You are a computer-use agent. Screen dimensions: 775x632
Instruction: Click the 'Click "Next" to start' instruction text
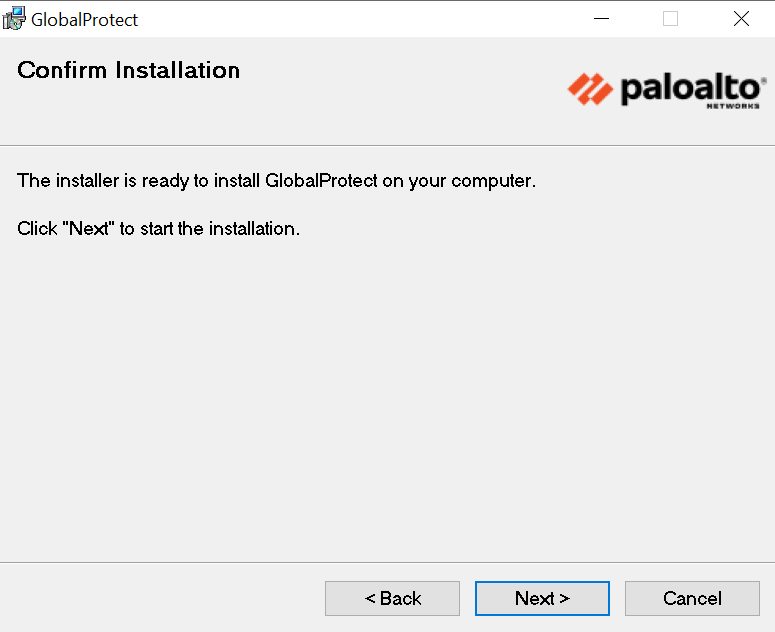159,229
